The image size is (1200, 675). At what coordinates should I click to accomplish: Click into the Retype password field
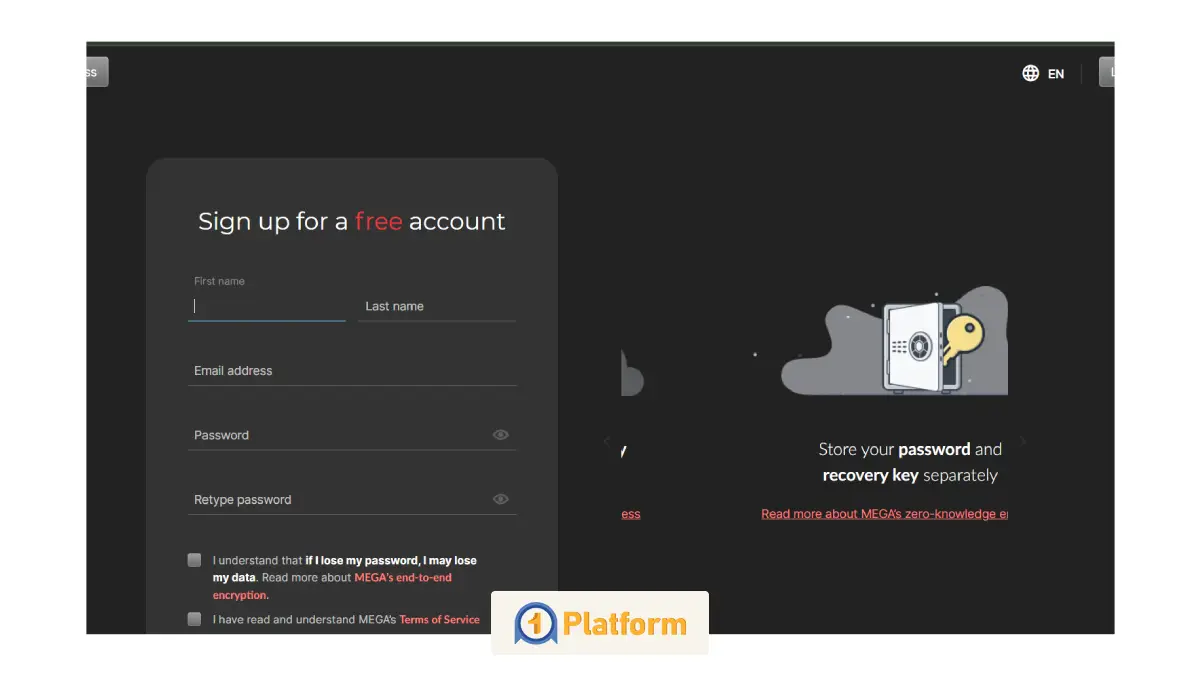click(x=338, y=500)
